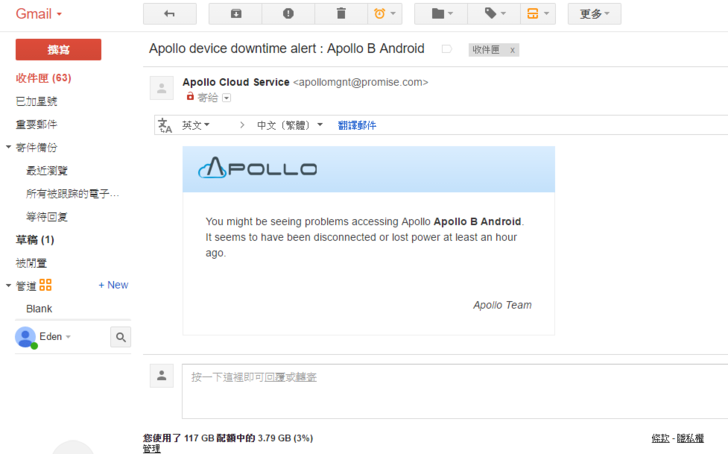Open the 收件匣 (63) folder
Screen dimensions: 728x454
43,78
